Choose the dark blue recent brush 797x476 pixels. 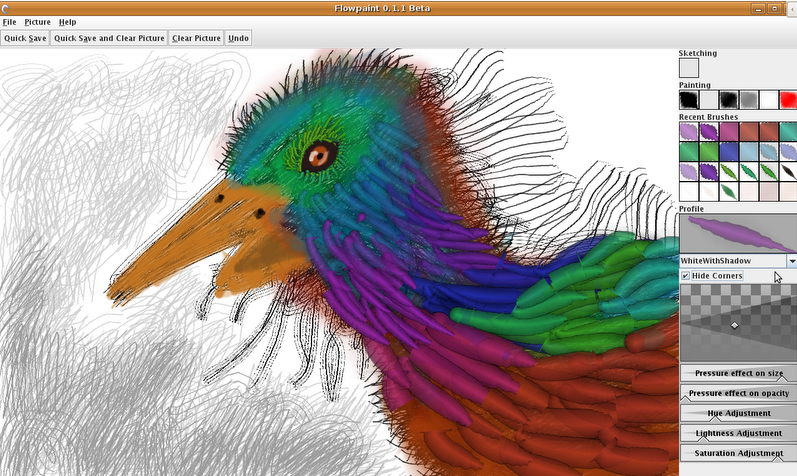[728, 151]
